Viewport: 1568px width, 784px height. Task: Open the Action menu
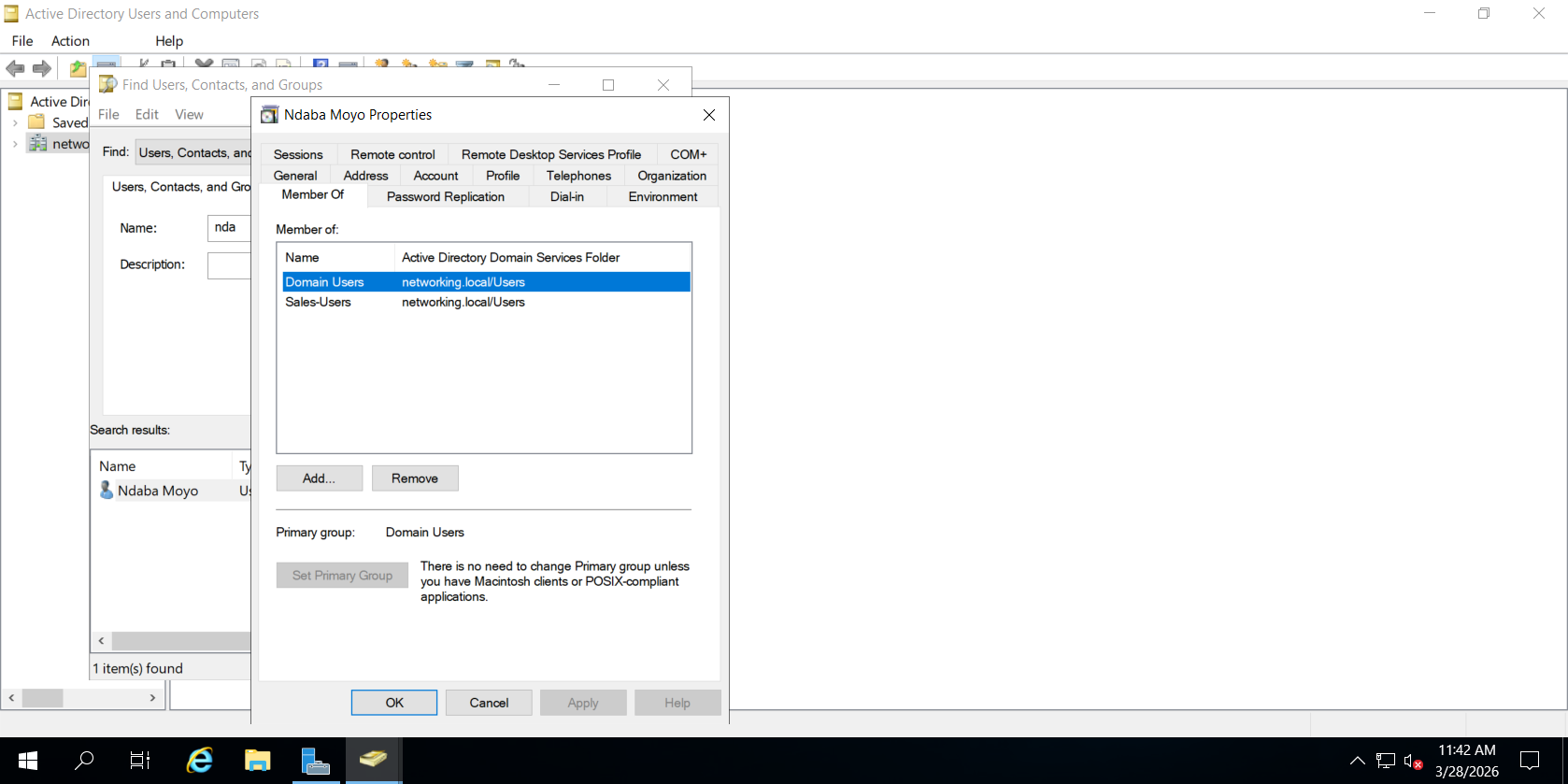click(x=70, y=41)
